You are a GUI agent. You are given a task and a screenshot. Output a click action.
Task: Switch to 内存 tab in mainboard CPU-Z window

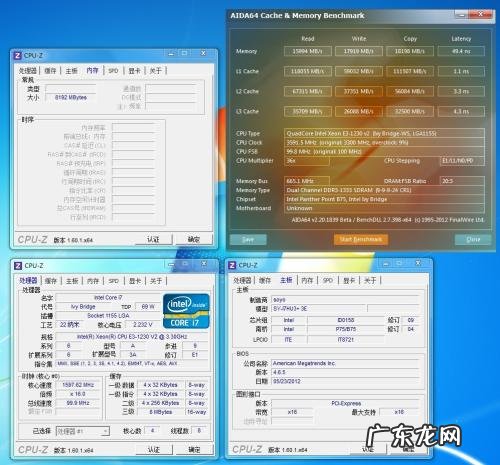307,280
